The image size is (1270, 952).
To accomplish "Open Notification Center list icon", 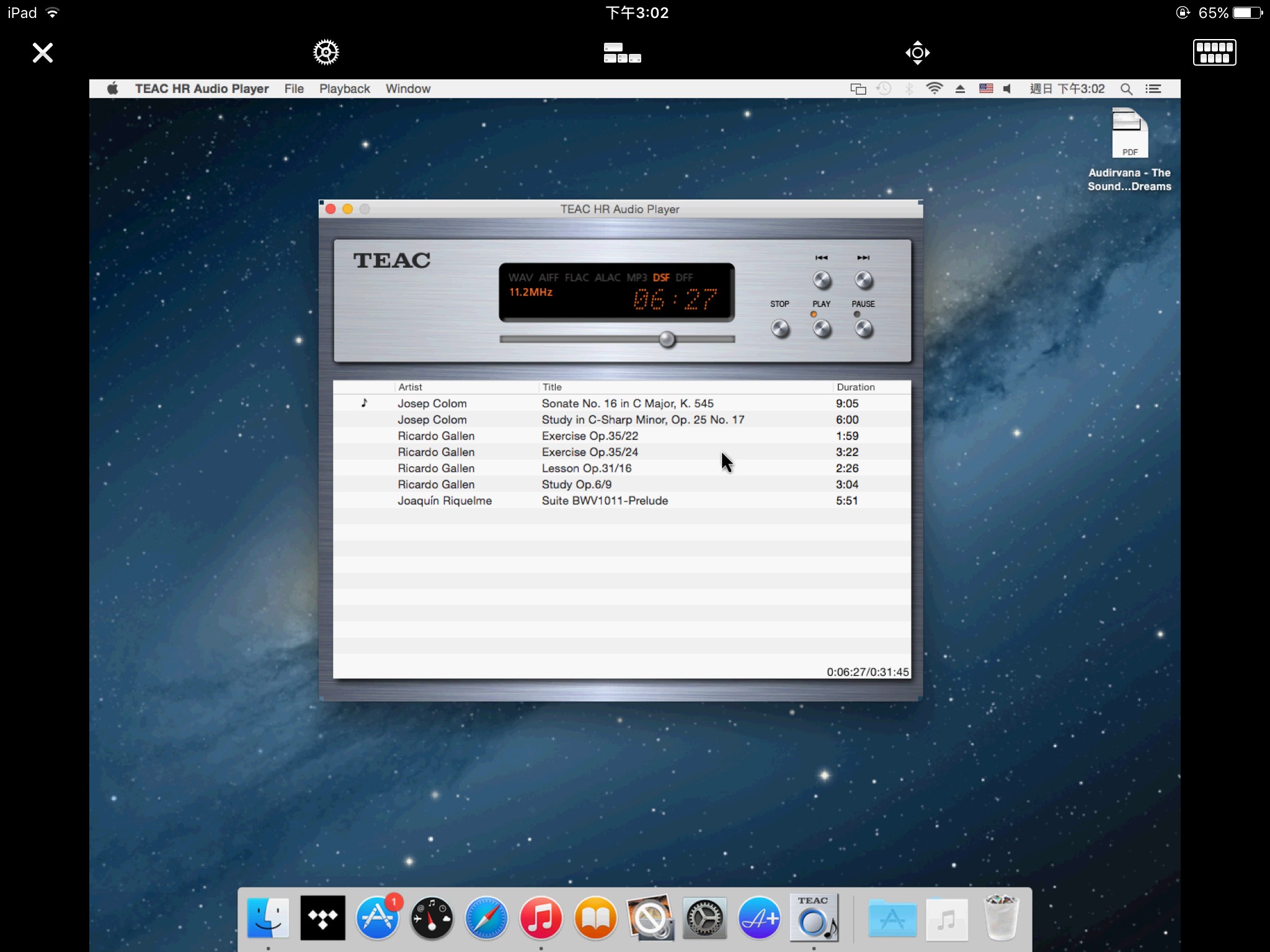I will (x=1153, y=89).
